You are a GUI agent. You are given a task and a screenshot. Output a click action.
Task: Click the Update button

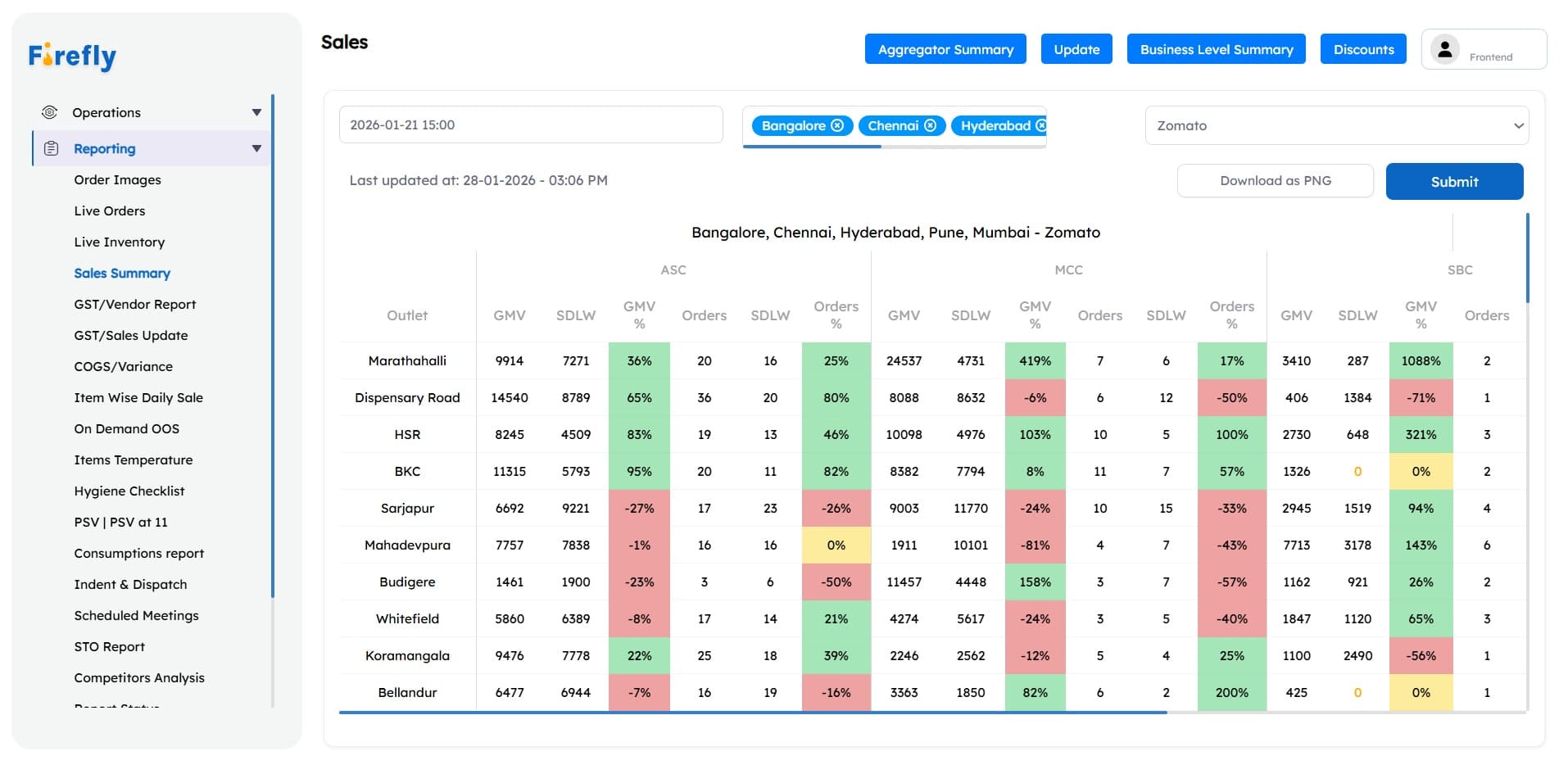click(x=1076, y=49)
